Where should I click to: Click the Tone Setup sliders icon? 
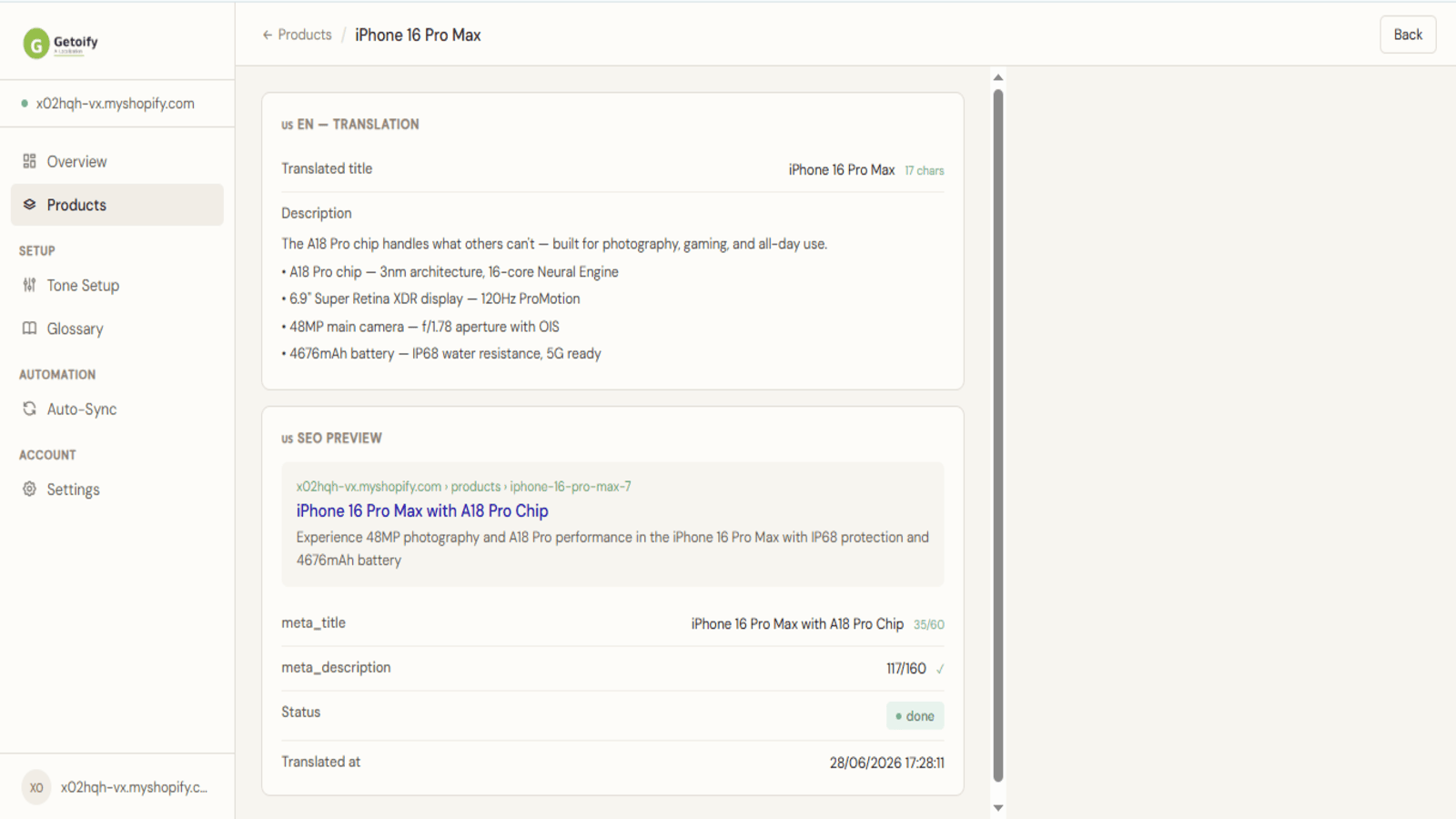29,285
